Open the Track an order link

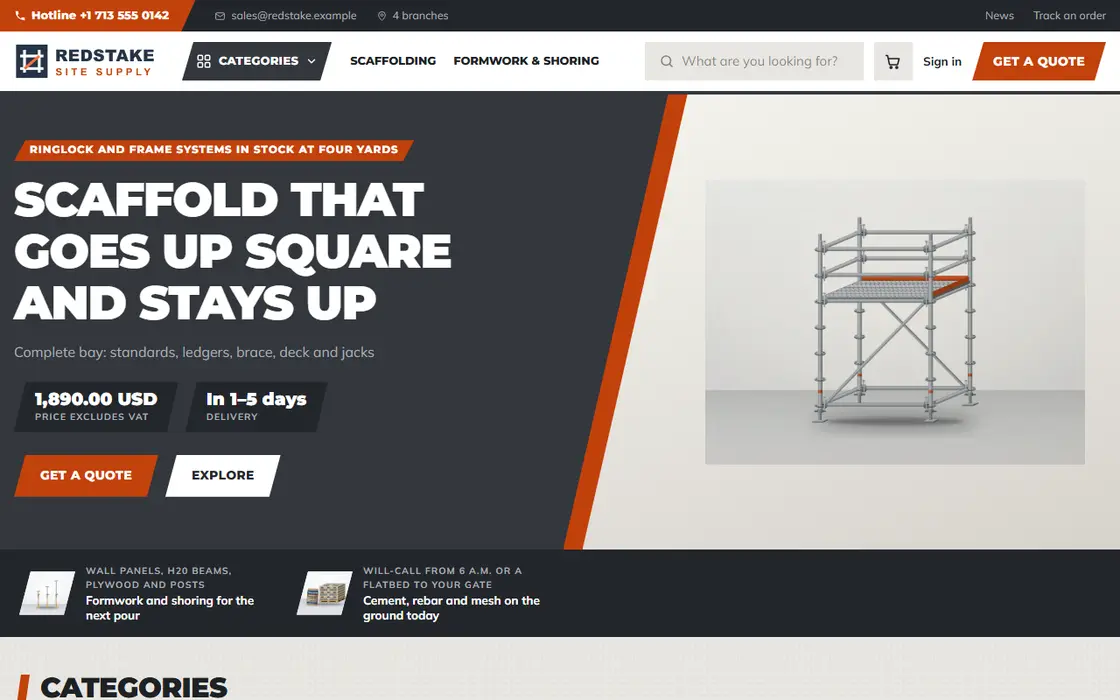coord(1069,16)
